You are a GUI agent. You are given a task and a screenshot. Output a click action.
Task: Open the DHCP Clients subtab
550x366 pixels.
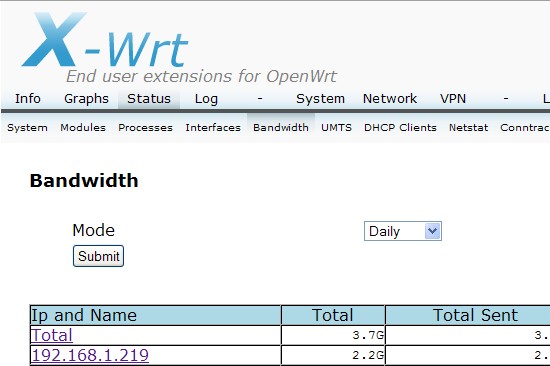point(400,127)
